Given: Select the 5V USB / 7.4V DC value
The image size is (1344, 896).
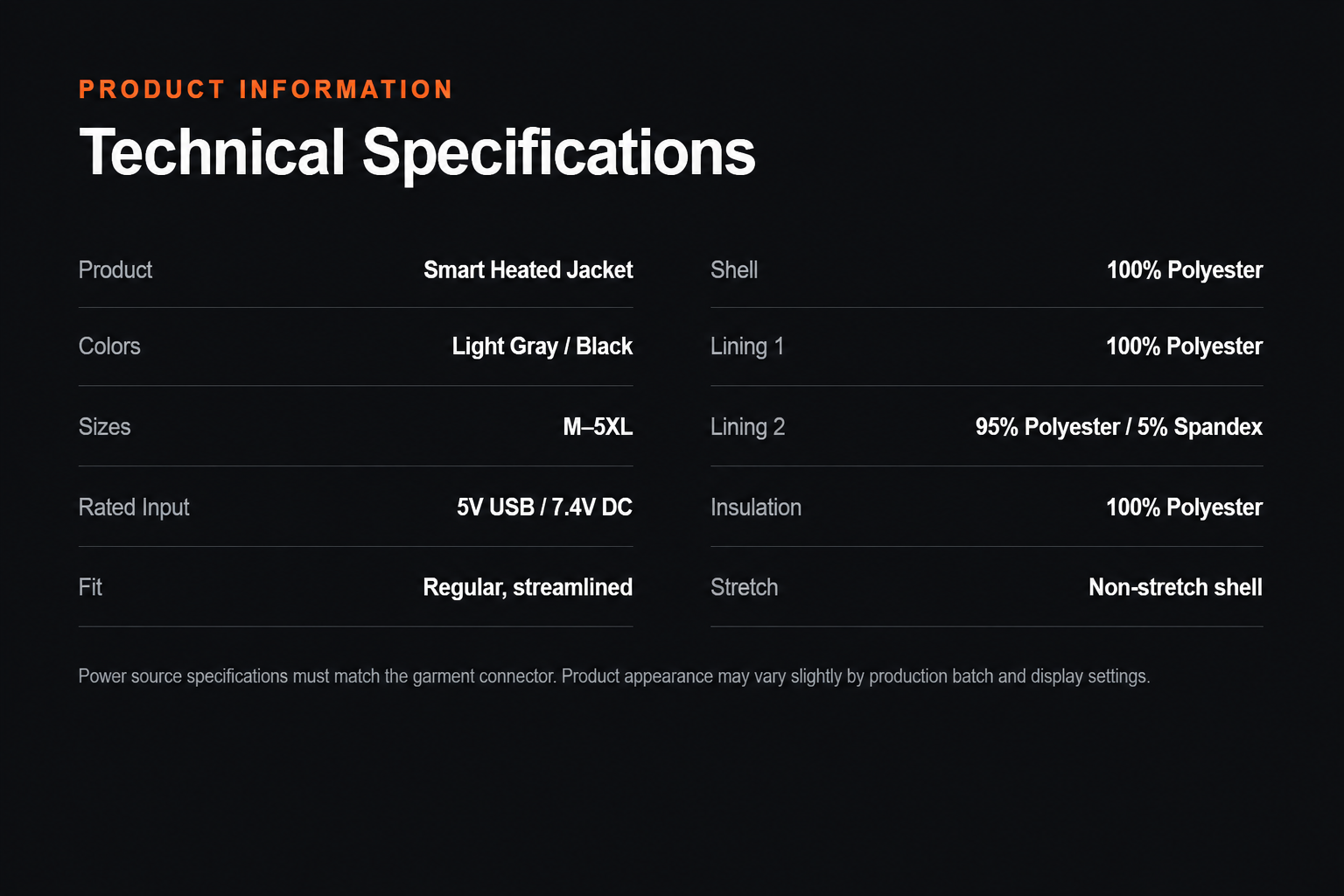Looking at the screenshot, I should pos(544,507).
